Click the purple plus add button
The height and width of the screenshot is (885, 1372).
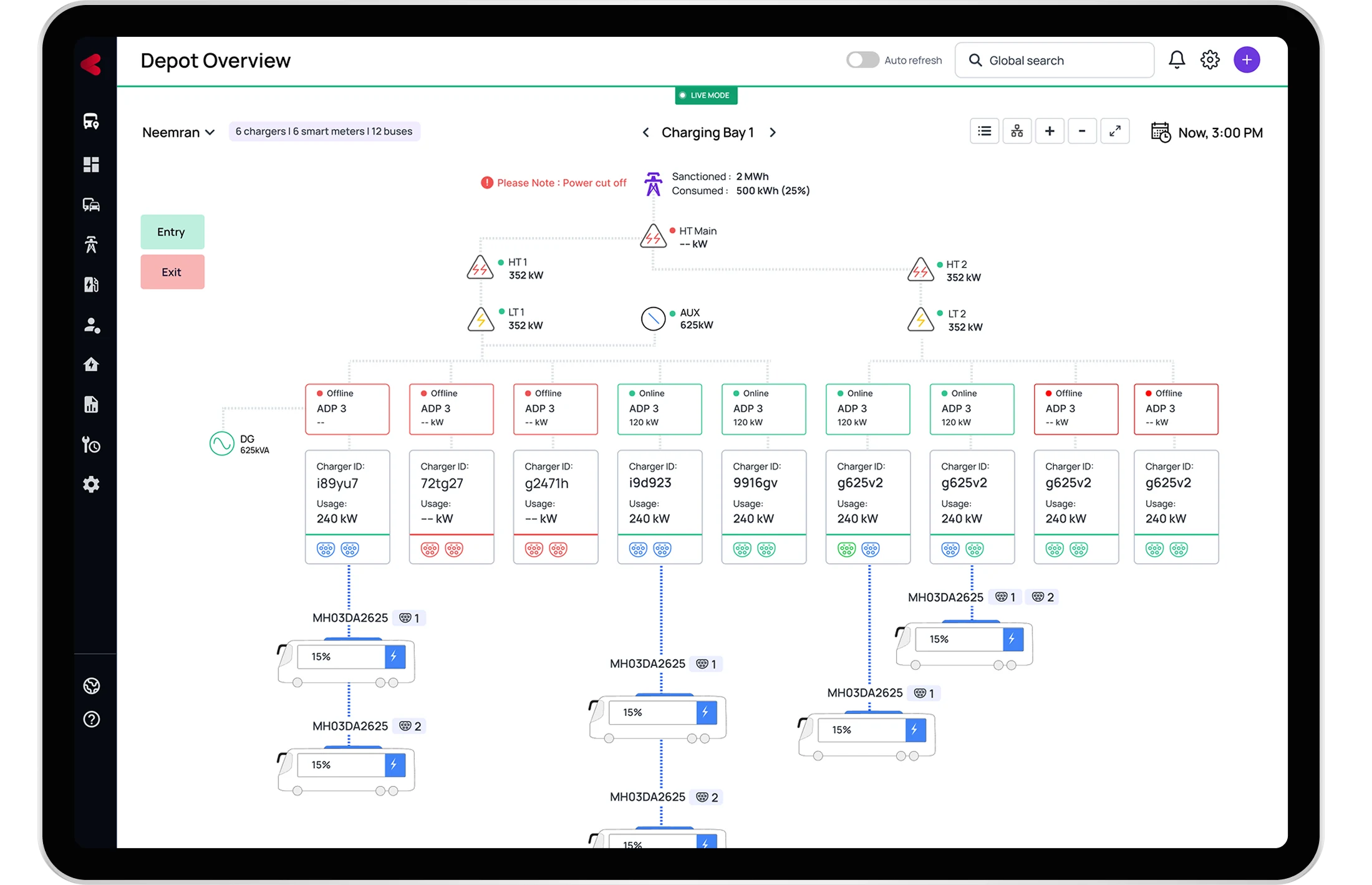1246,60
